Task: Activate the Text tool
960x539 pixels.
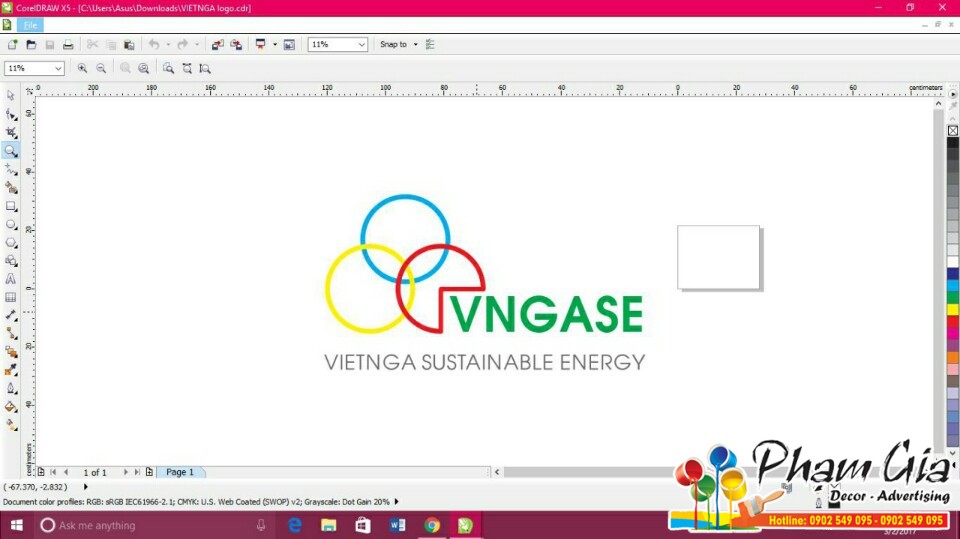Action: coord(11,279)
